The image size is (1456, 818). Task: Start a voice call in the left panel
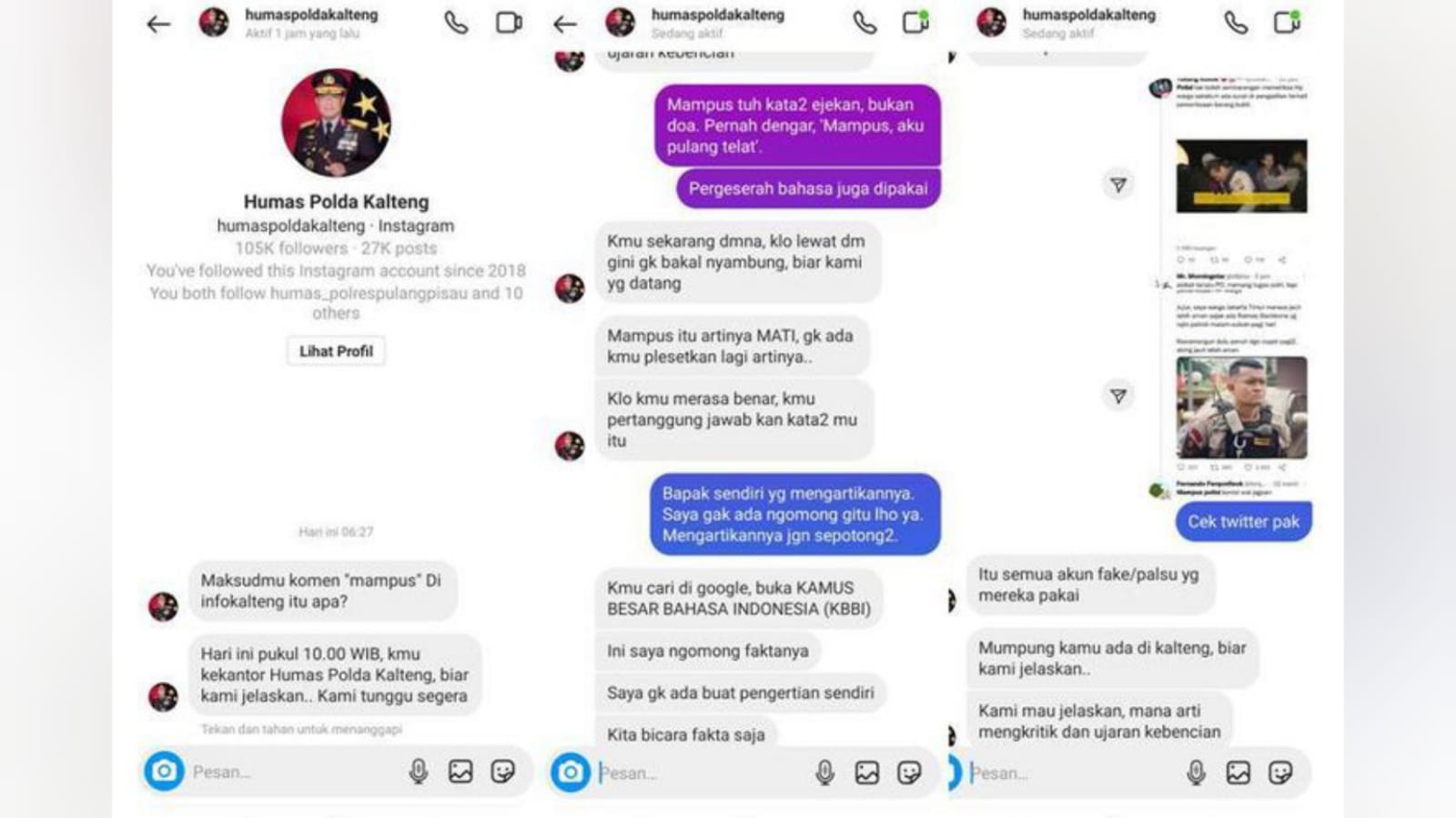[x=456, y=23]
